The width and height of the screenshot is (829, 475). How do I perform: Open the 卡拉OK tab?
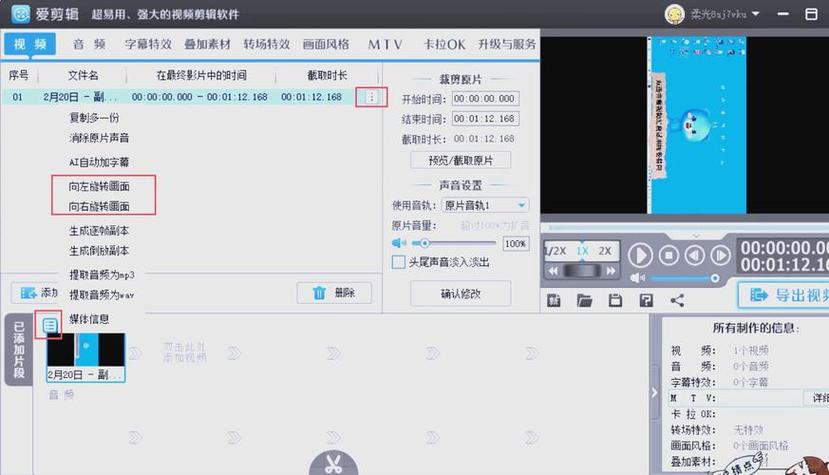tap(445, 44)
